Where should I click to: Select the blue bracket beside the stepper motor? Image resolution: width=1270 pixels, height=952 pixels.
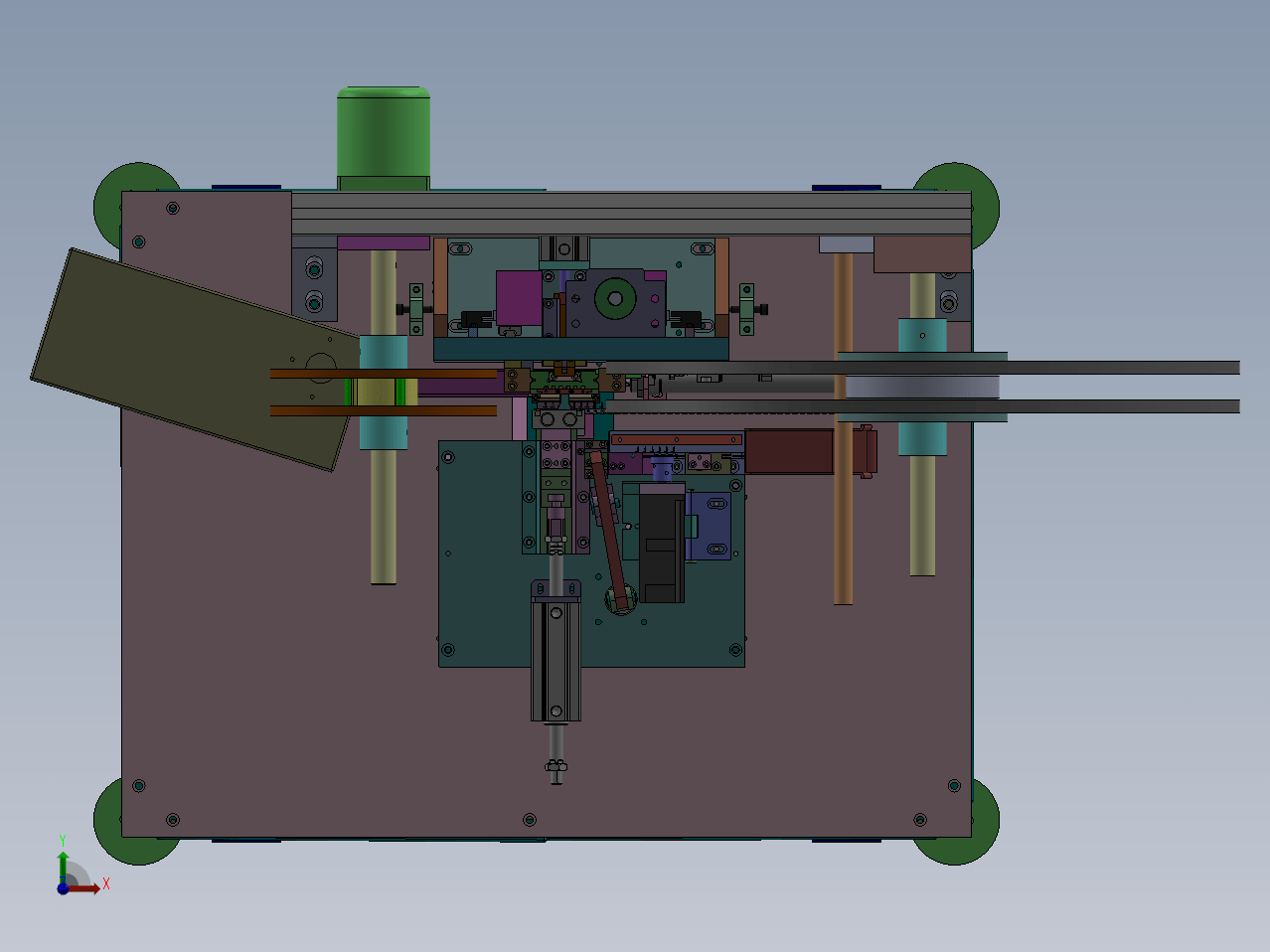pos(711,526)
